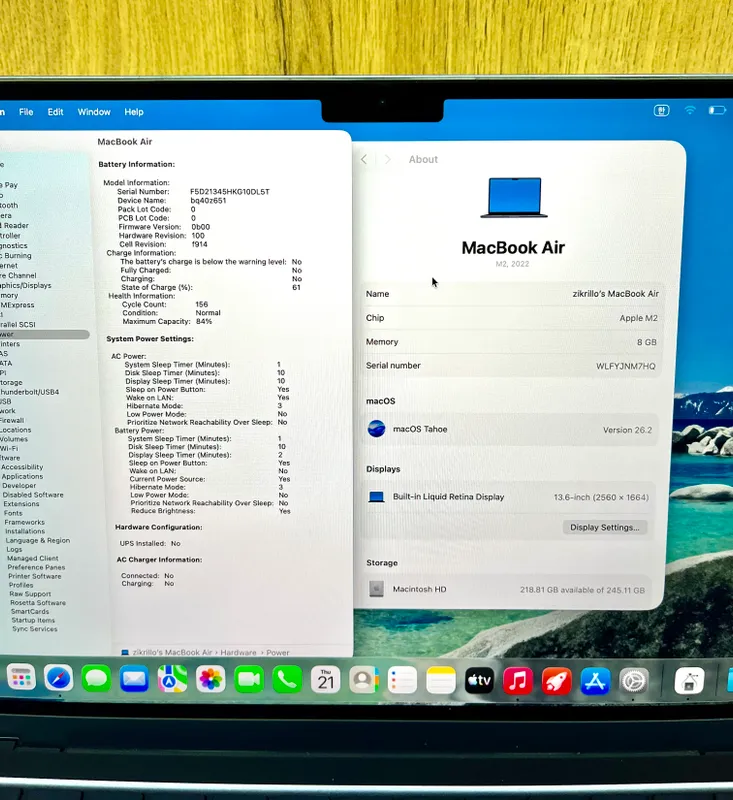The height and width of the screenshot is (800, 733).
Task: Click the Macintosh HD drive icon
Action: click(376, 589)
